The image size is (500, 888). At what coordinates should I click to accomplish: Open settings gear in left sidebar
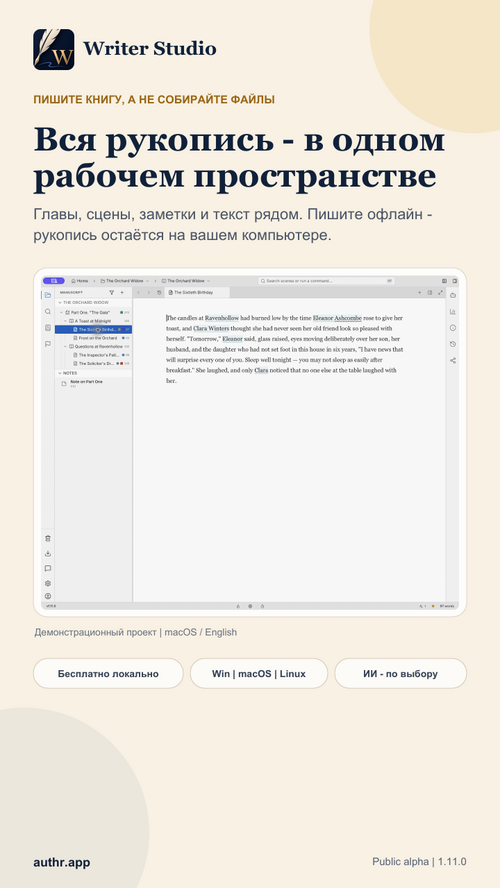48,583
